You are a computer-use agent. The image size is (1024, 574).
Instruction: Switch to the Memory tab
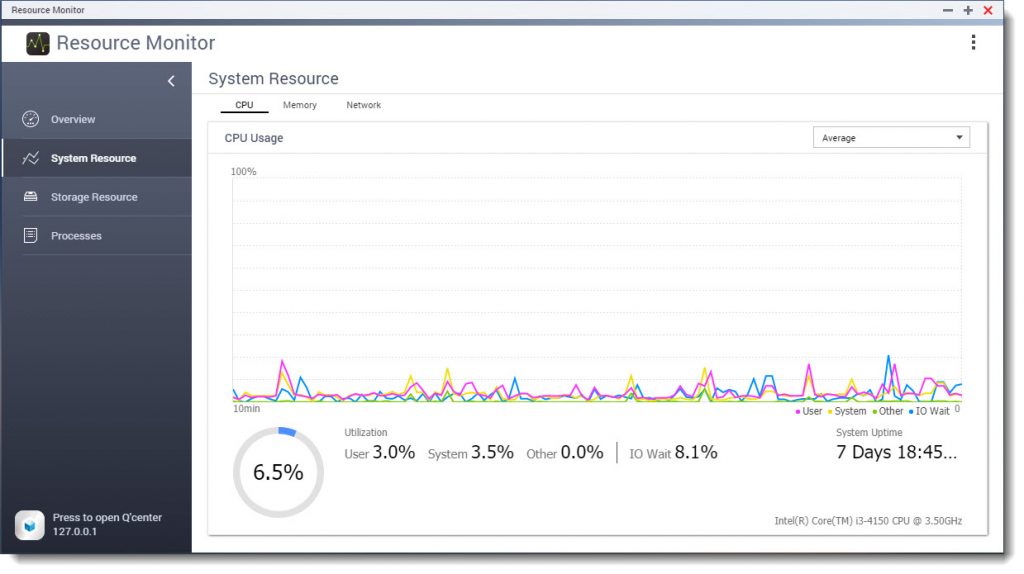[299, 105]
